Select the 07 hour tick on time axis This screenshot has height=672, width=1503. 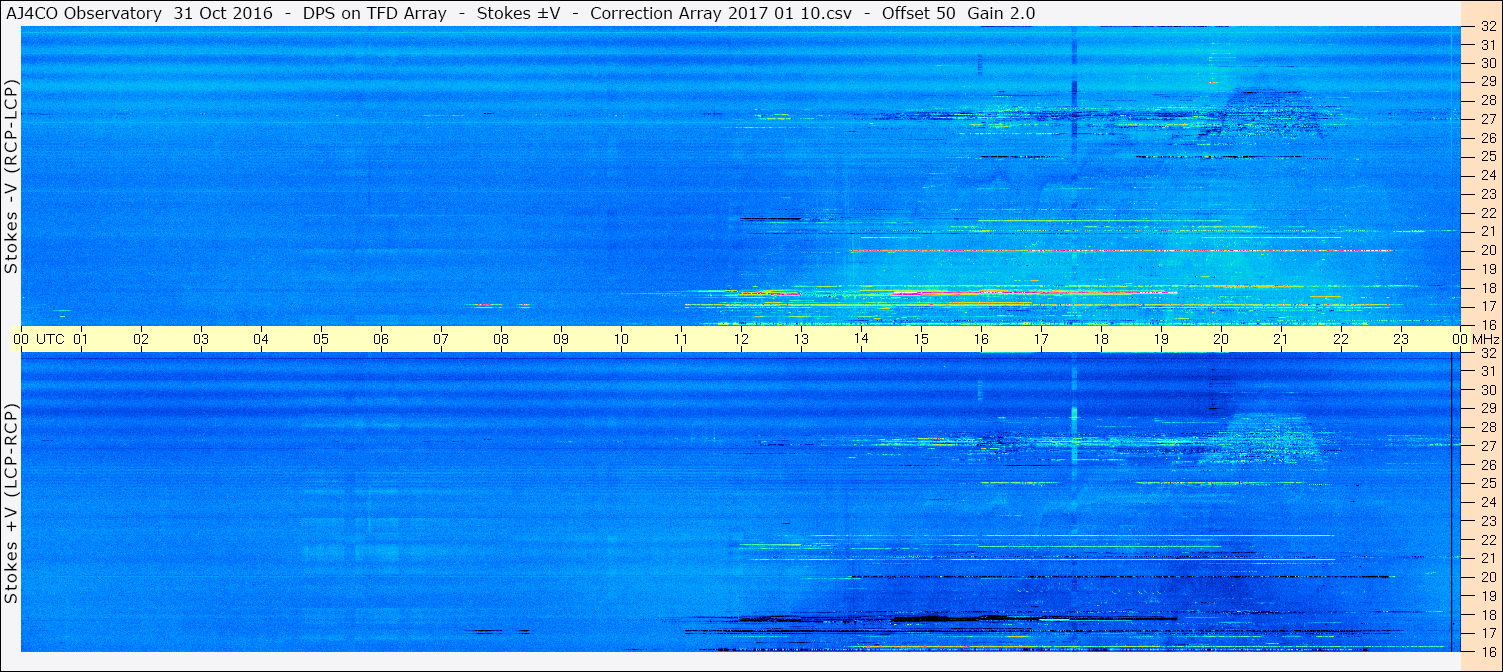(x=441, y=339)
